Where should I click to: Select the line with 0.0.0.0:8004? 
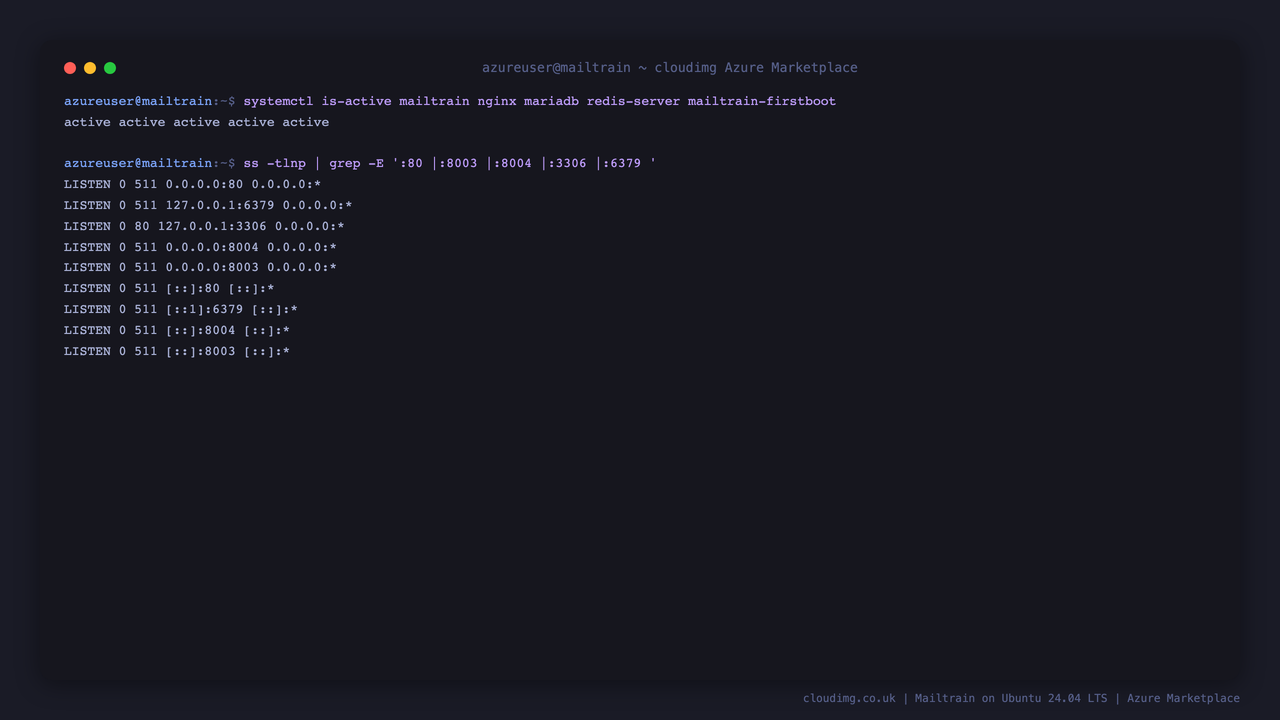(200, 247)
